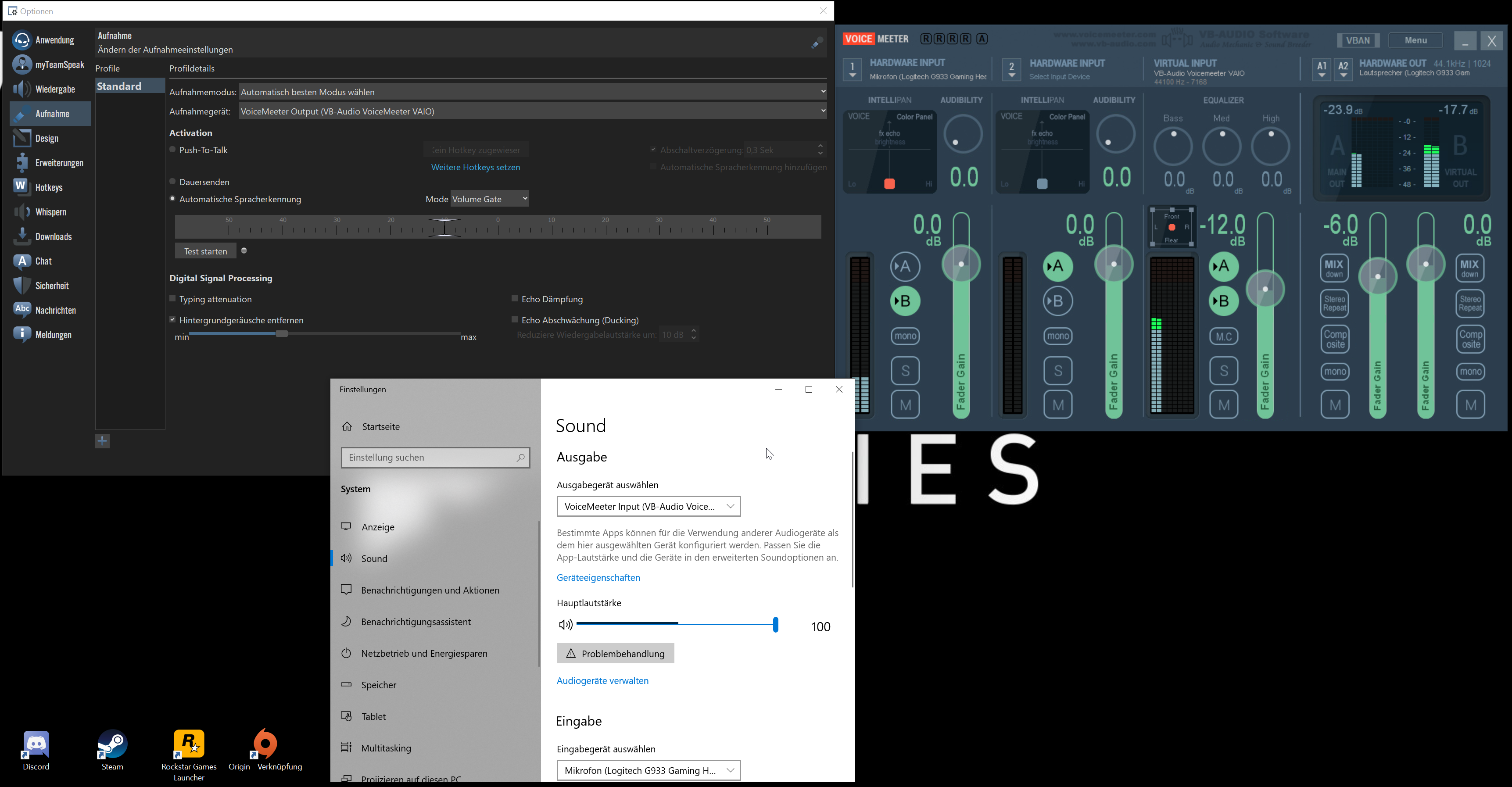Click Composite on the B virtual out bus

1470,339
